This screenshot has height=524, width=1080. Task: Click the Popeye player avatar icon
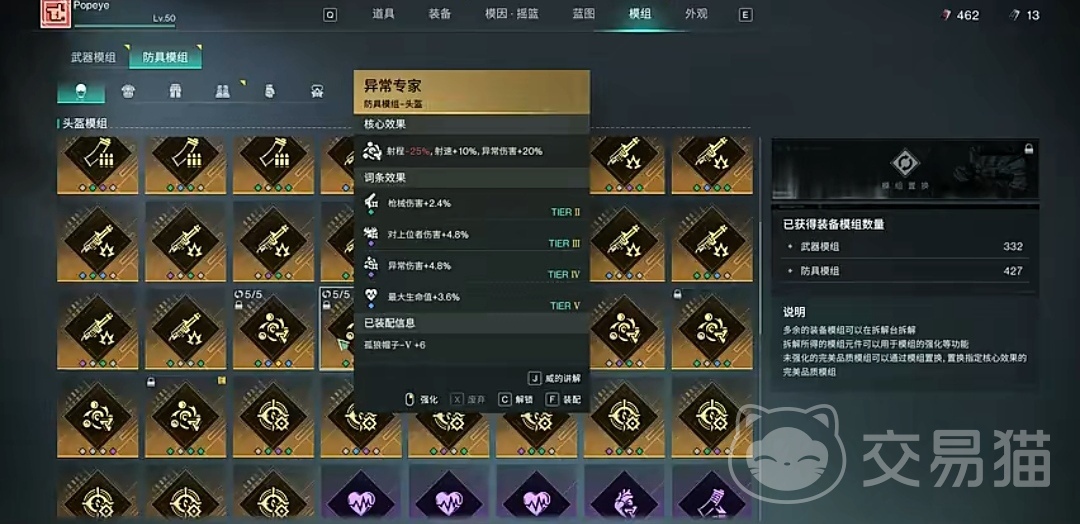pos(52,14)
